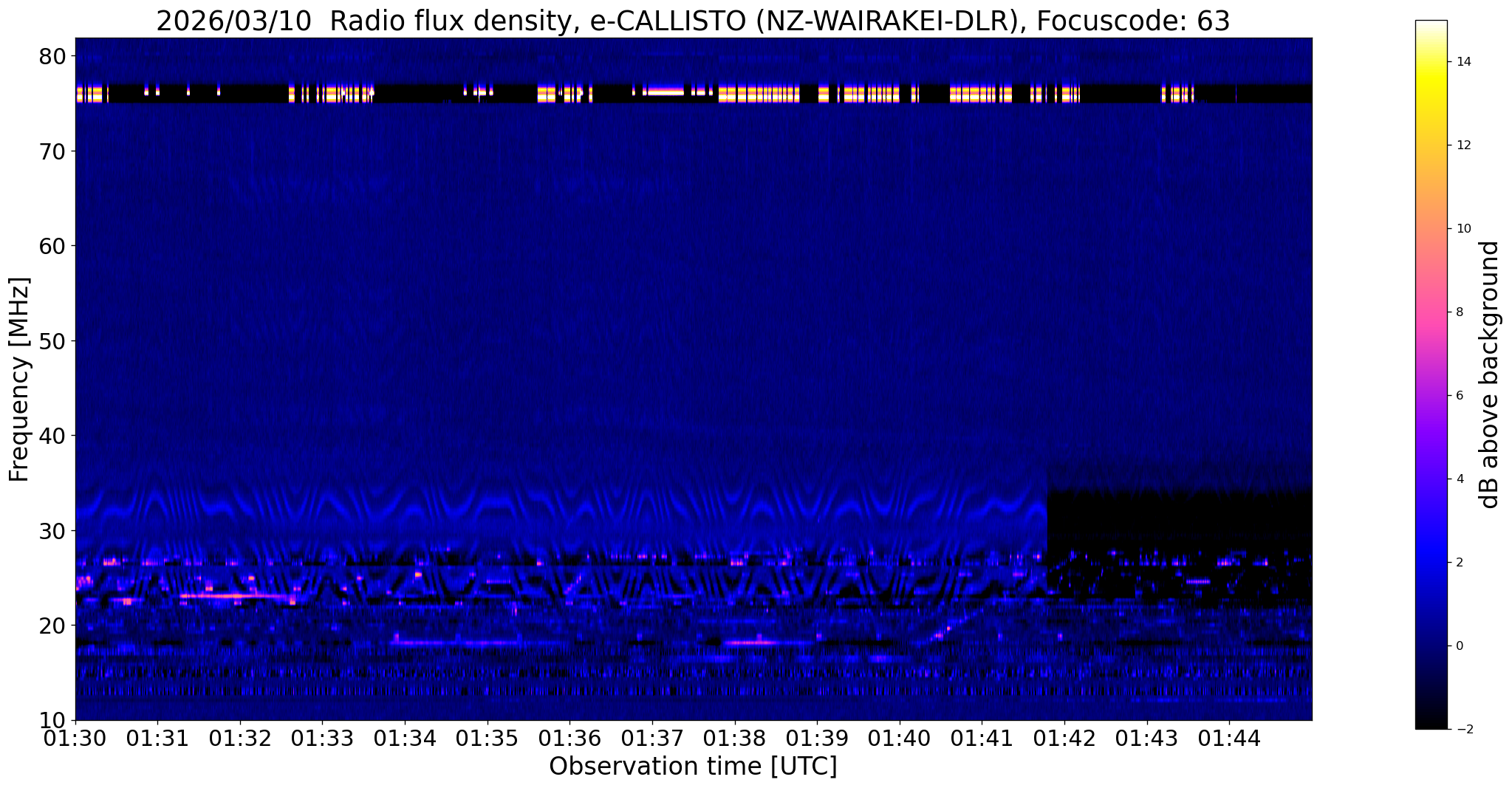
Task: Click the y-axis tick label 50
Action: pos(52,340)
